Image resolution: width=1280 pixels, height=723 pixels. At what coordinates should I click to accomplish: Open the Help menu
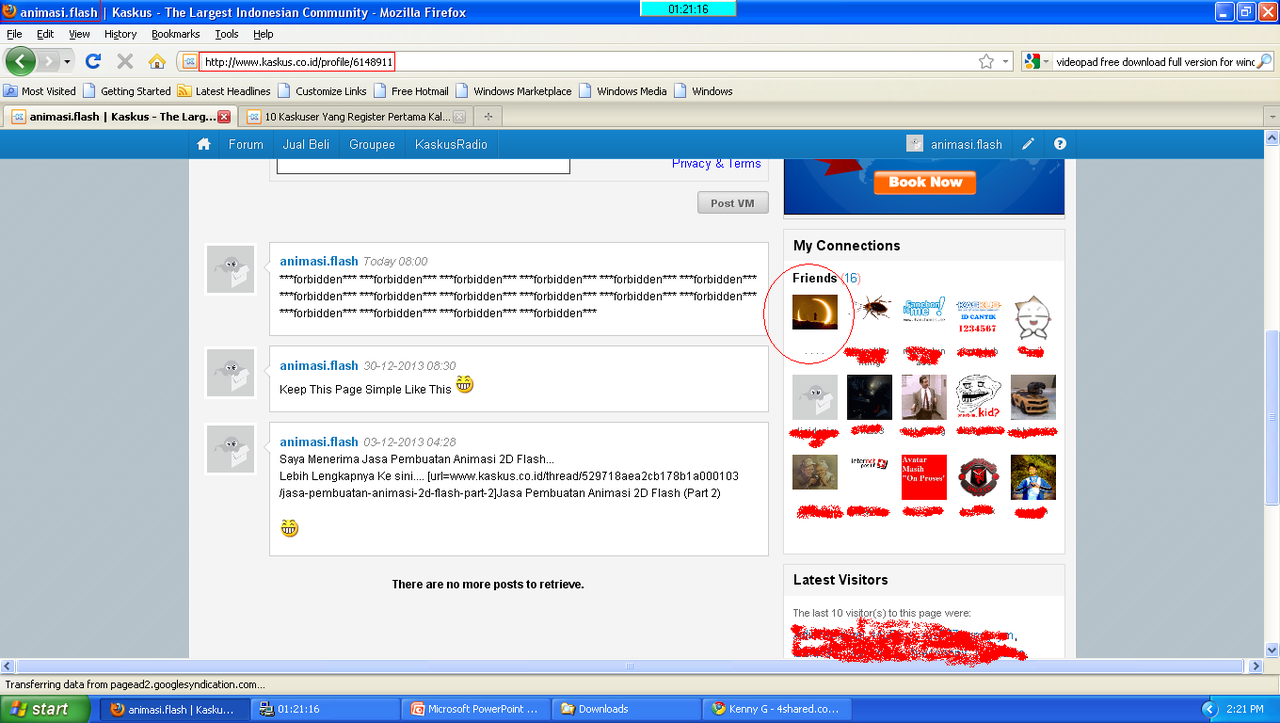click(x=263, y=34)
